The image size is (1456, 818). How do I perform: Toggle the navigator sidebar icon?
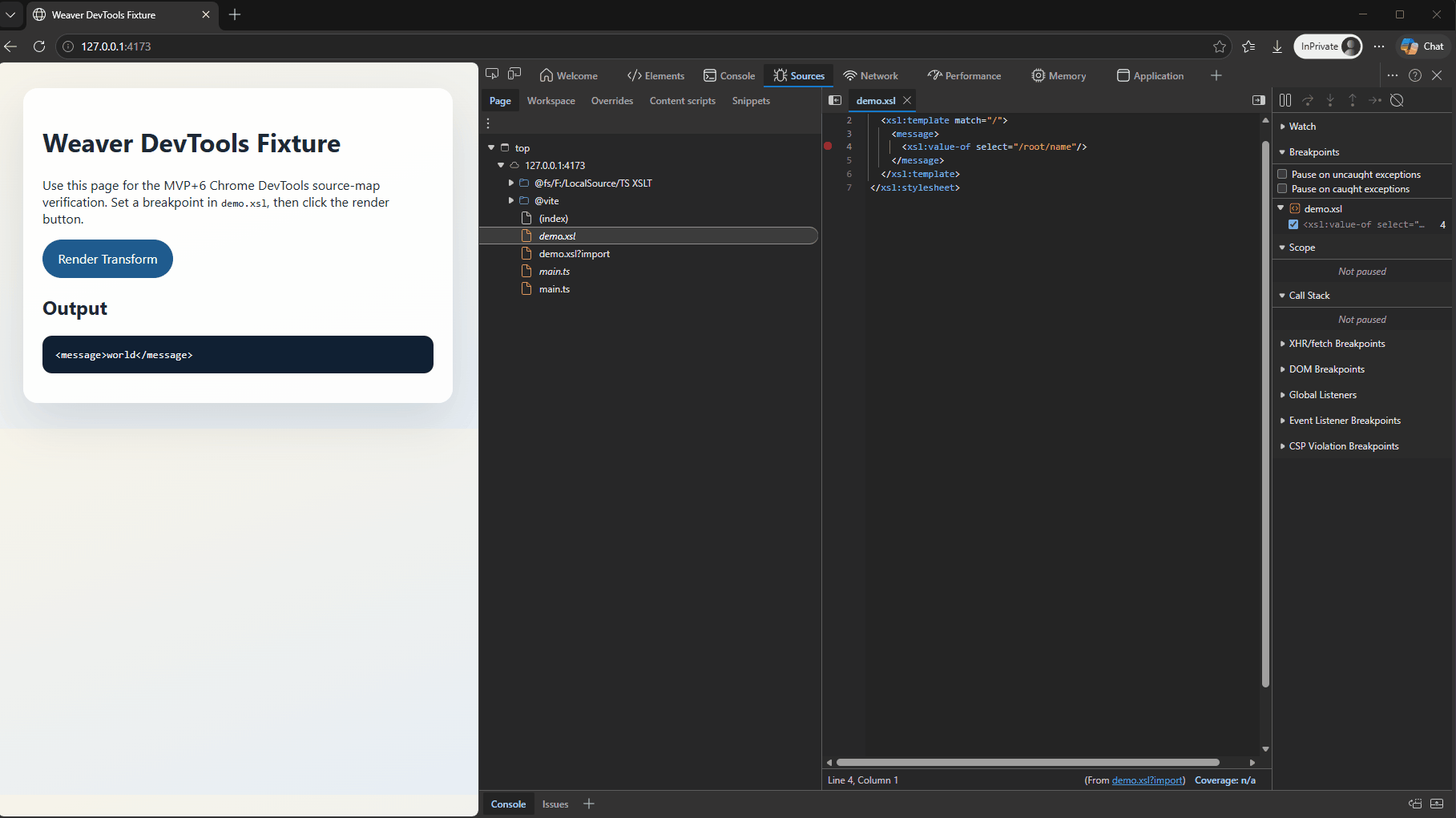pyautogui.click(x=835, y=100)
